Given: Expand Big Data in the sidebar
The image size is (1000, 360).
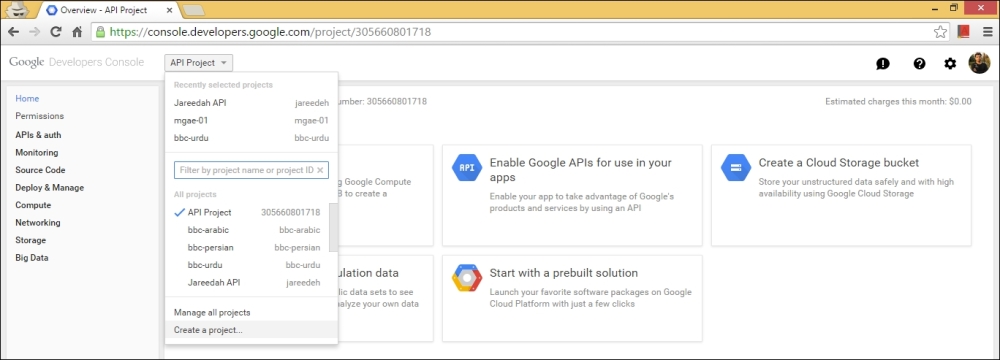Looking at the screenshot, I should 32,258.
